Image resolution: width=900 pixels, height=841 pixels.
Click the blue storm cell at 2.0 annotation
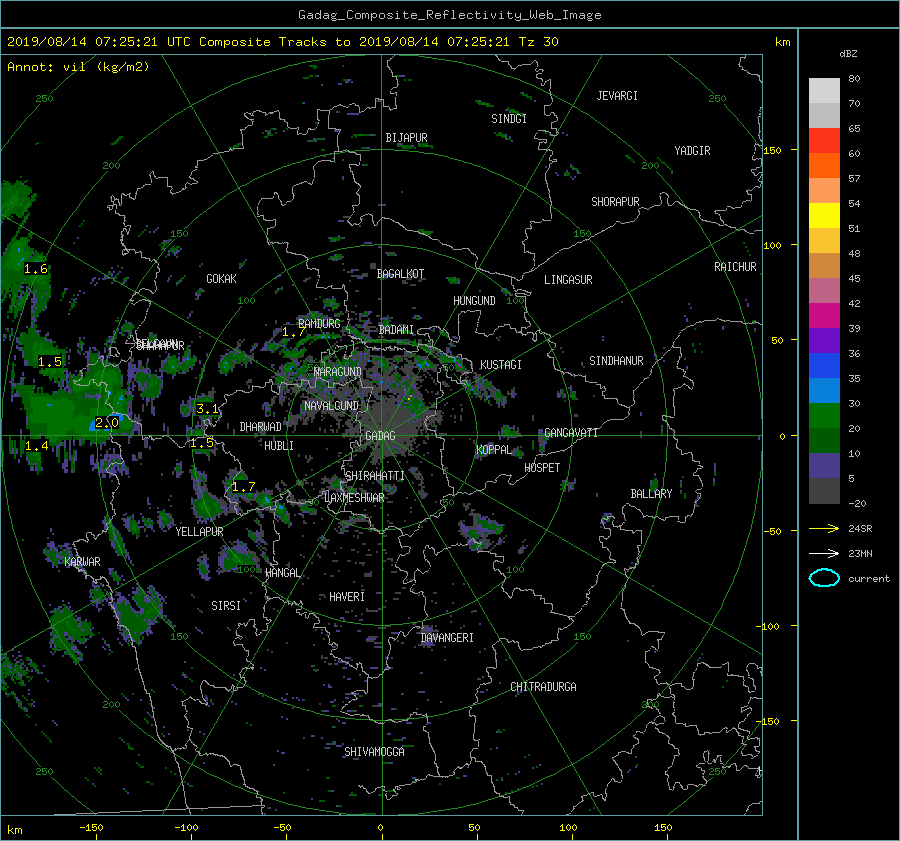pos(106,423)
